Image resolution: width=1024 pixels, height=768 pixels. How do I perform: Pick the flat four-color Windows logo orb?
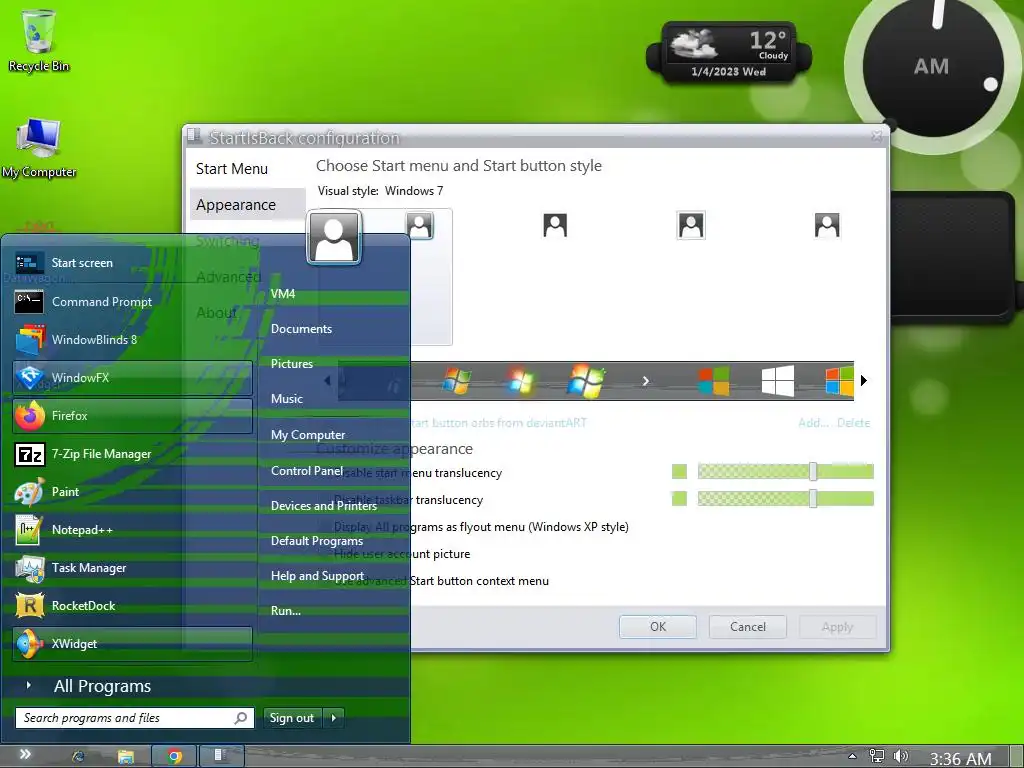(713, 381)
